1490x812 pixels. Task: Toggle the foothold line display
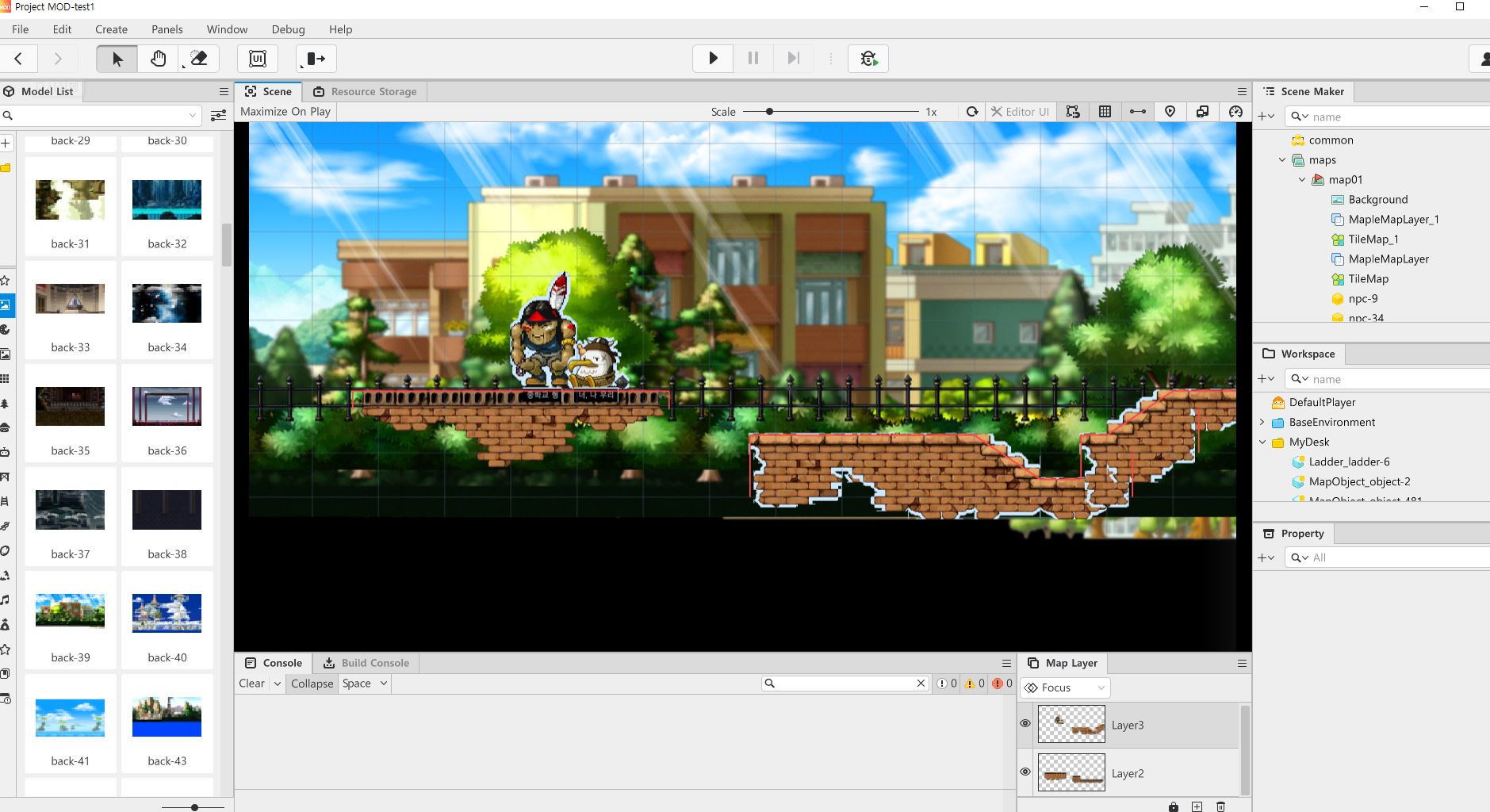(1137, 112)
